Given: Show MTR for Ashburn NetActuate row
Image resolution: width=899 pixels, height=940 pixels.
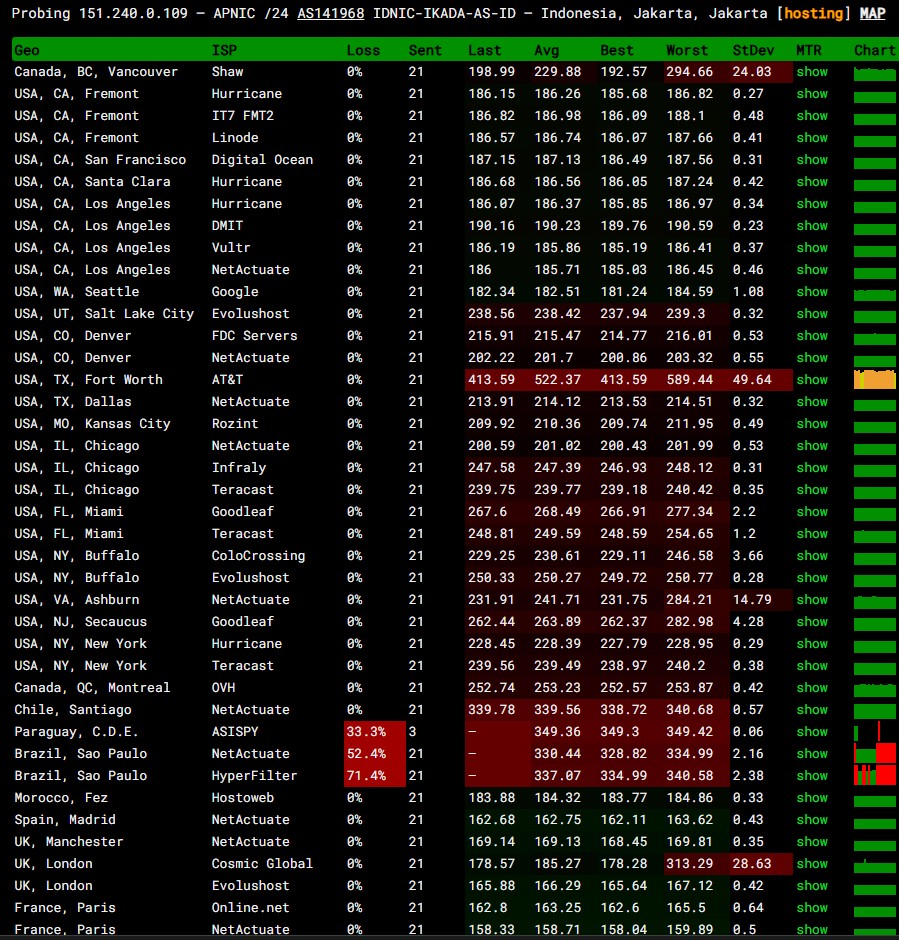Looking at the screenshot, I should [x=811, y=599].
